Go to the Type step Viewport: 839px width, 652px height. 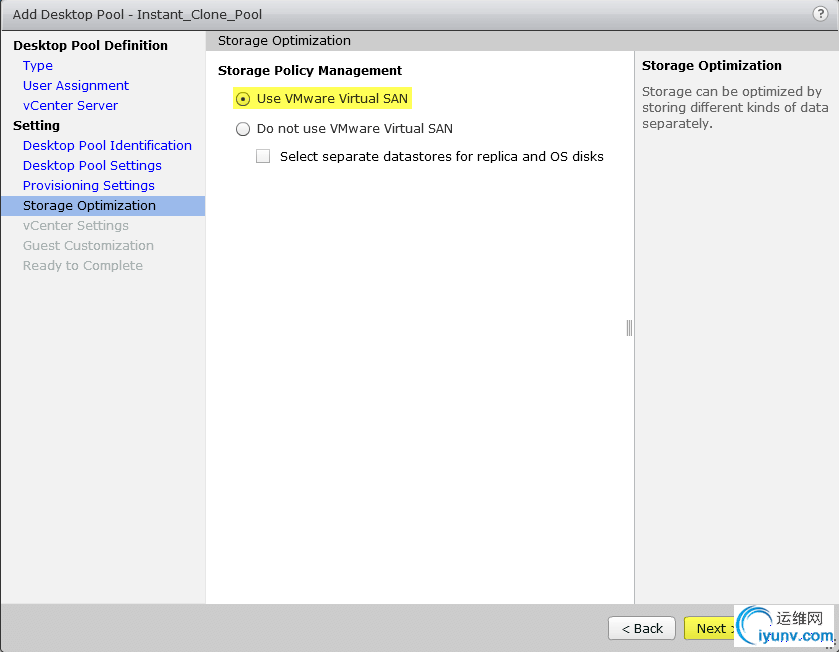tap(37, 66)
